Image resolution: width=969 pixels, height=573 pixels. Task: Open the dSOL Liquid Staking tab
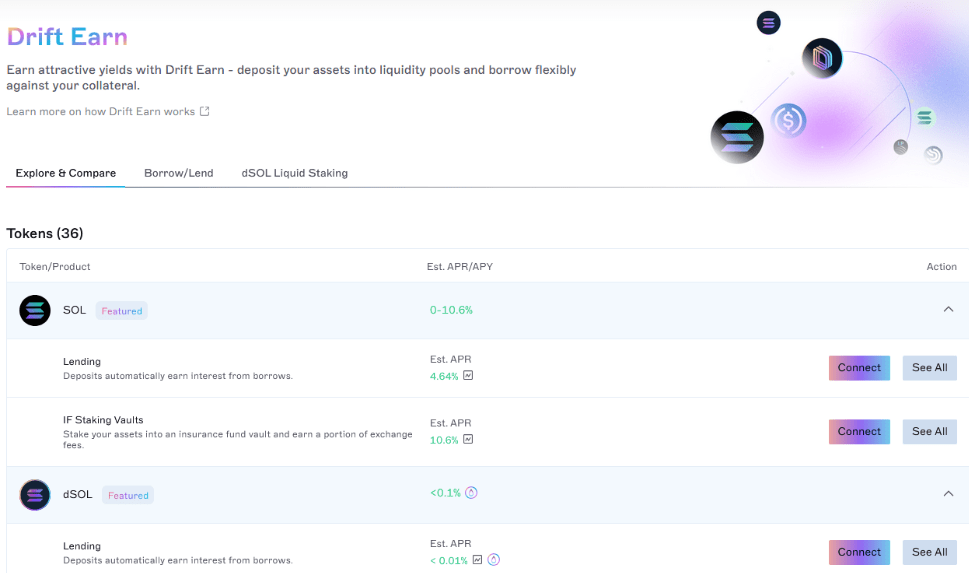tap(294, 173)
